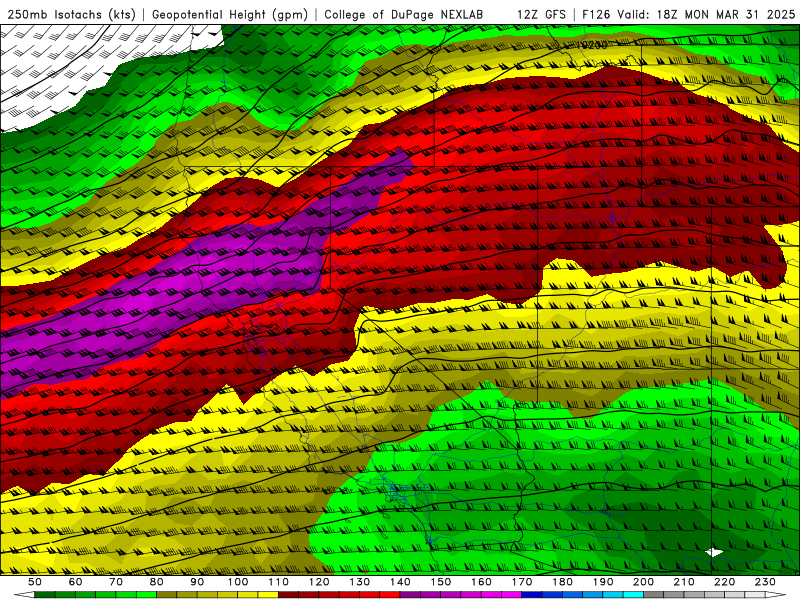This screenshot has height=600, width=800.
Task: Select the dark red swatch starting at 110
Action: (288, 595)
